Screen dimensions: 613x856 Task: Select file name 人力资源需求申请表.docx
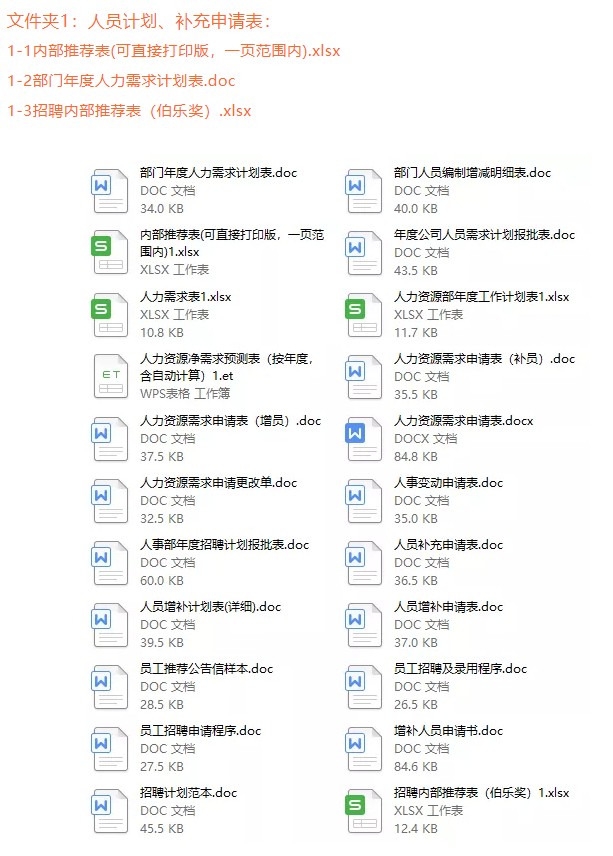[463, 420]
